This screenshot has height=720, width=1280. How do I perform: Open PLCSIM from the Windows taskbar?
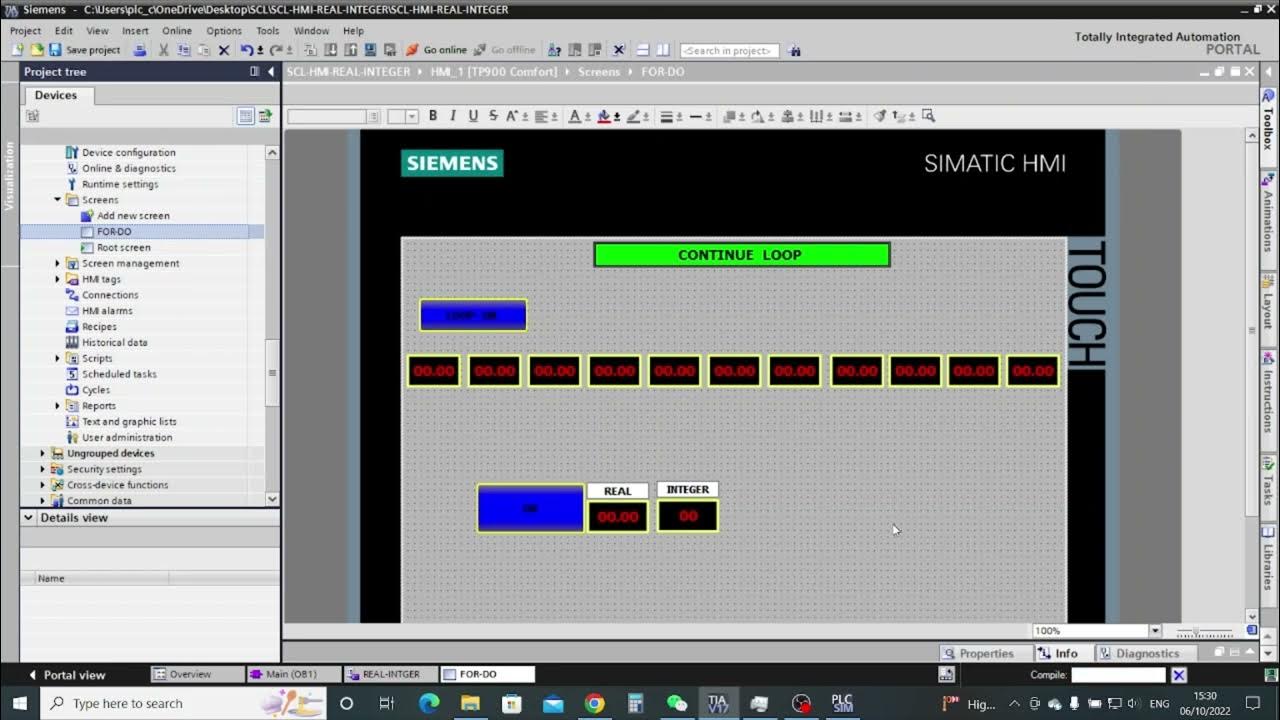[842, 703]
